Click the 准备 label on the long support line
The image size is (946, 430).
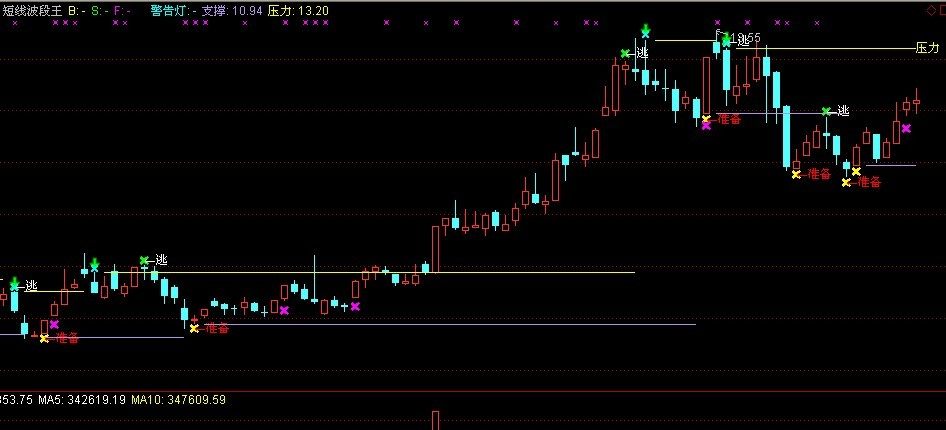click(217, 329)
